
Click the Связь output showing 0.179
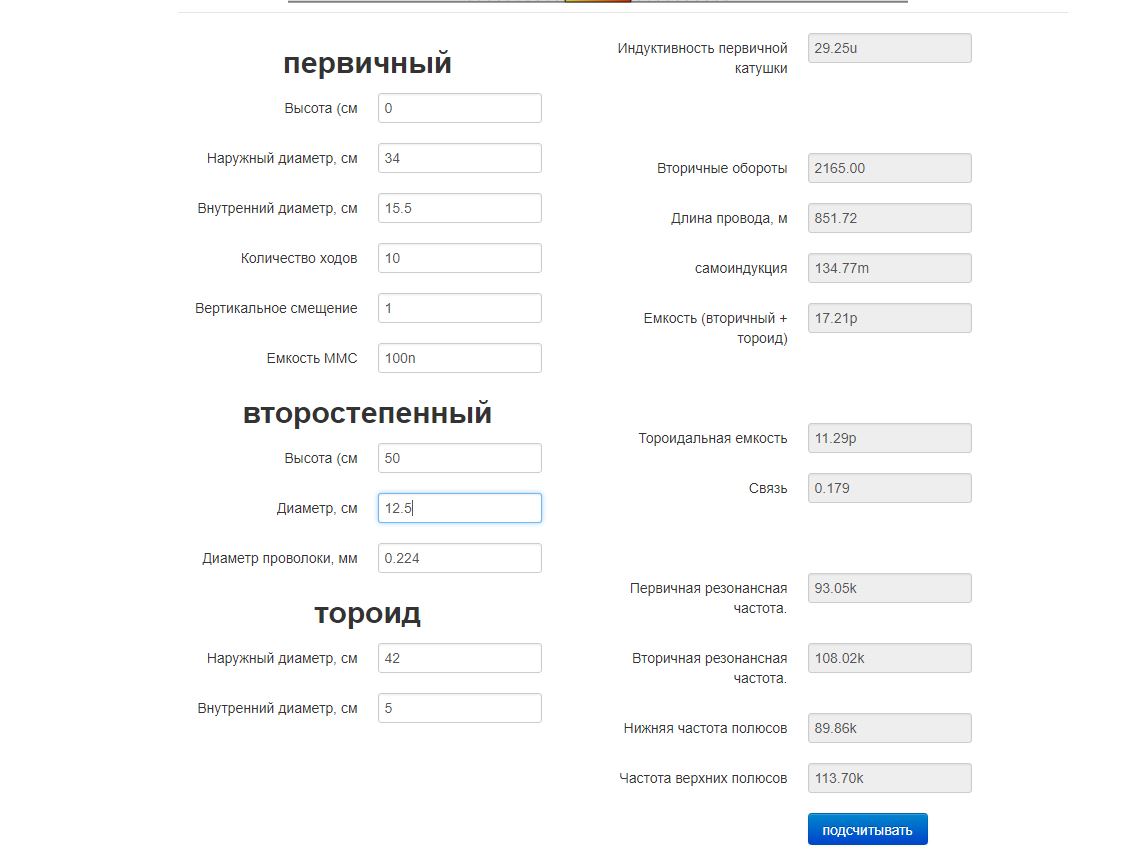[890, 488]
